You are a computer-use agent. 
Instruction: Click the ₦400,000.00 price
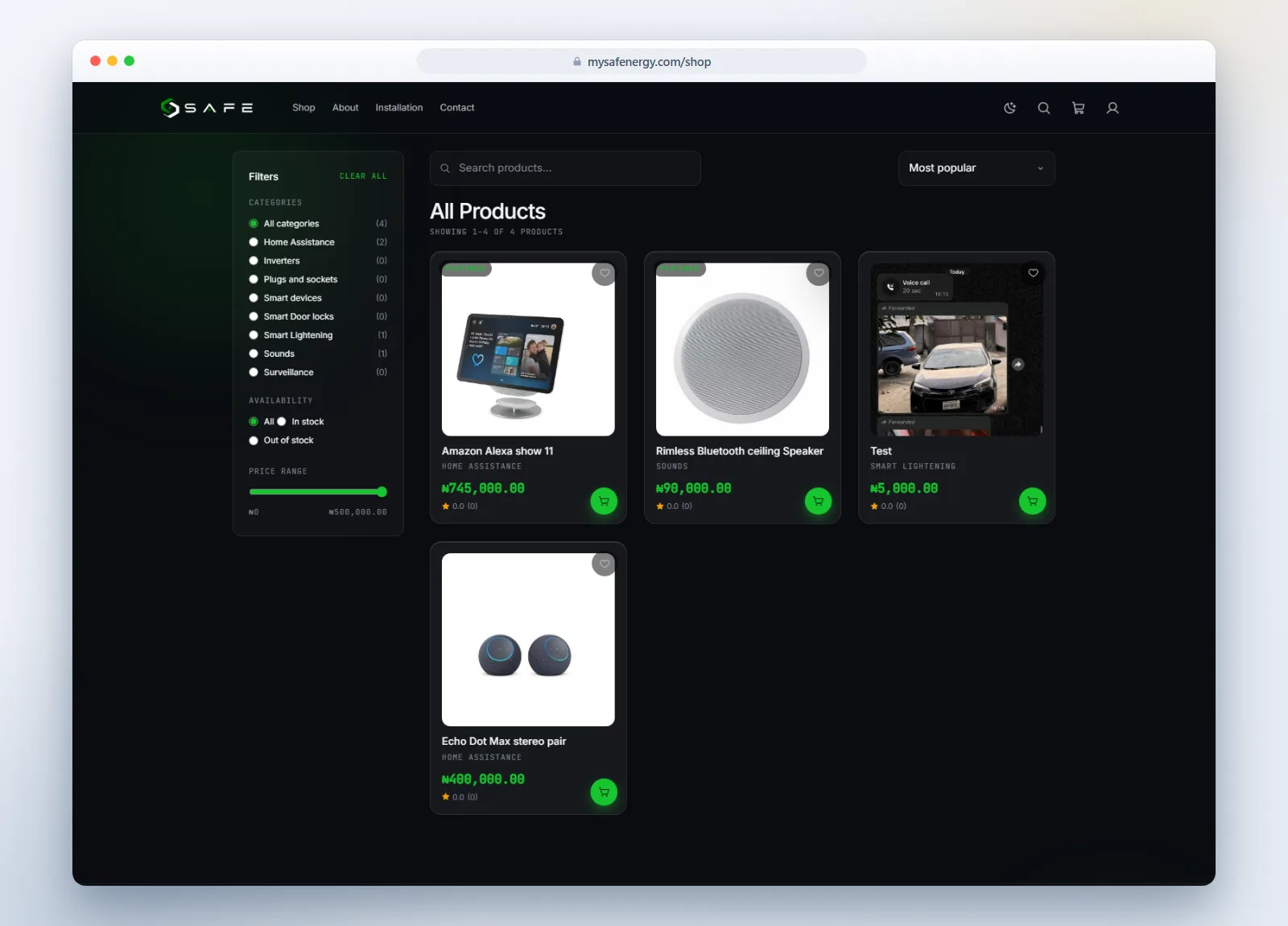pyautogui.click(x=483, y=779)
